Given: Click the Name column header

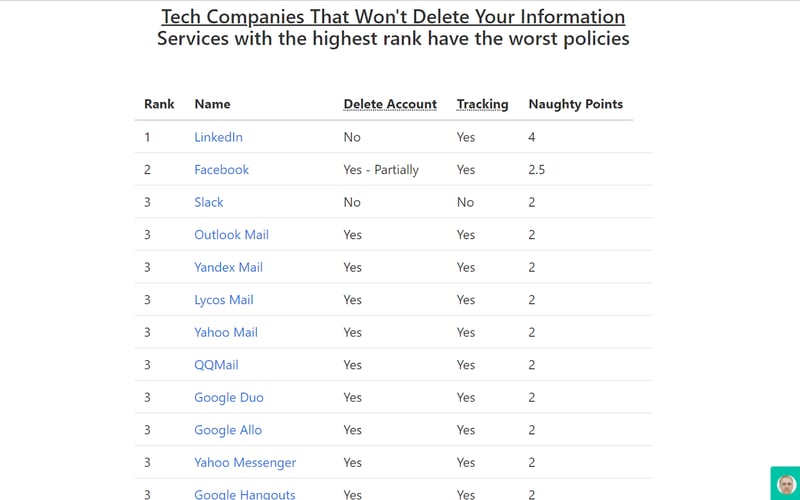Looking at the screenshot, I should 212,104.
